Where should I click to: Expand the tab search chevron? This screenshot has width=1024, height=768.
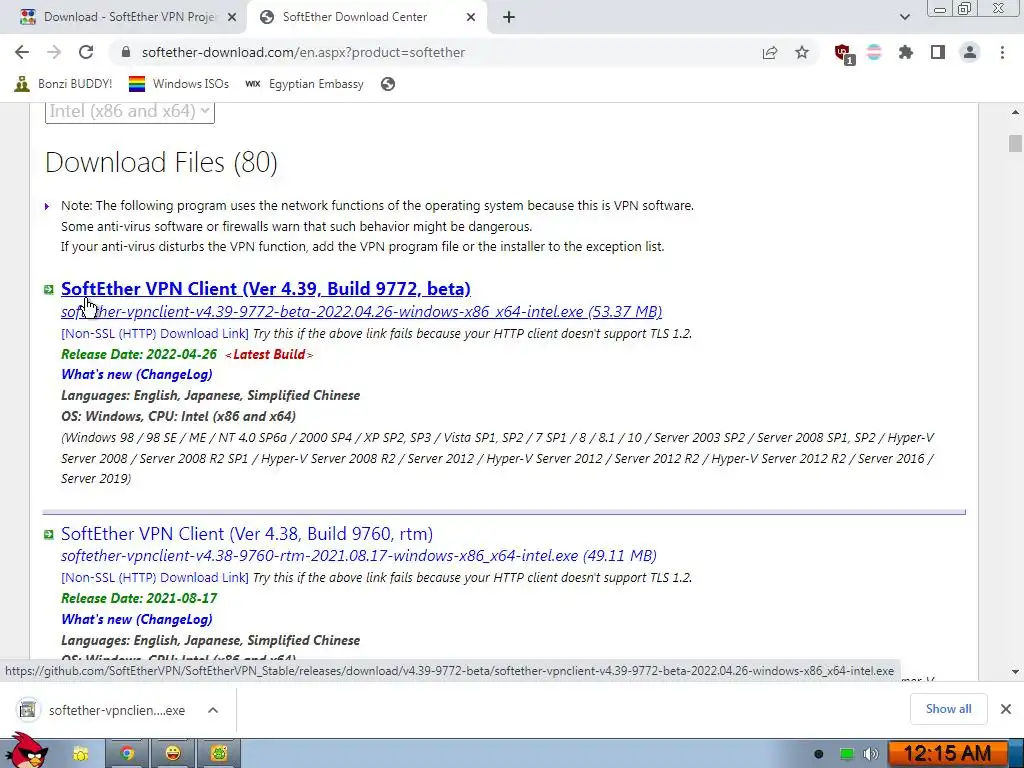tap(904, 17)
